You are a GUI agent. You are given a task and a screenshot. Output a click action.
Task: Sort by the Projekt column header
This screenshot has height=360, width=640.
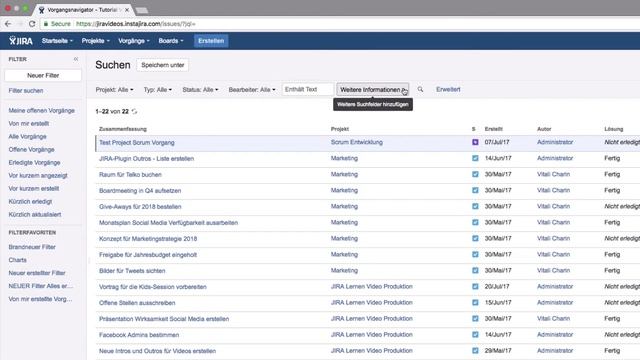[340, 129]
